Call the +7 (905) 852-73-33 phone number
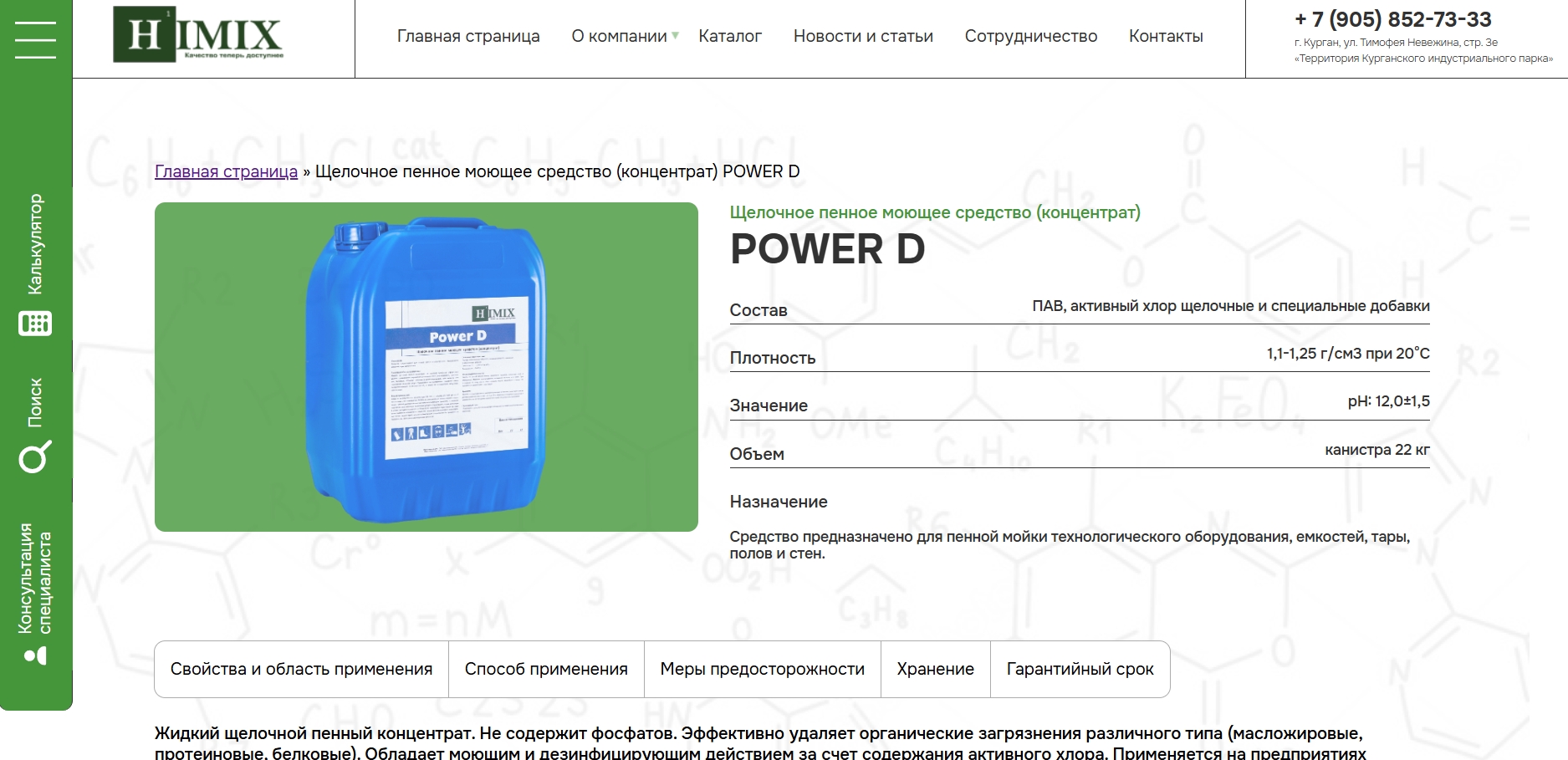1568x760 pixels. pyautogui.click(x=1392, y=19)
